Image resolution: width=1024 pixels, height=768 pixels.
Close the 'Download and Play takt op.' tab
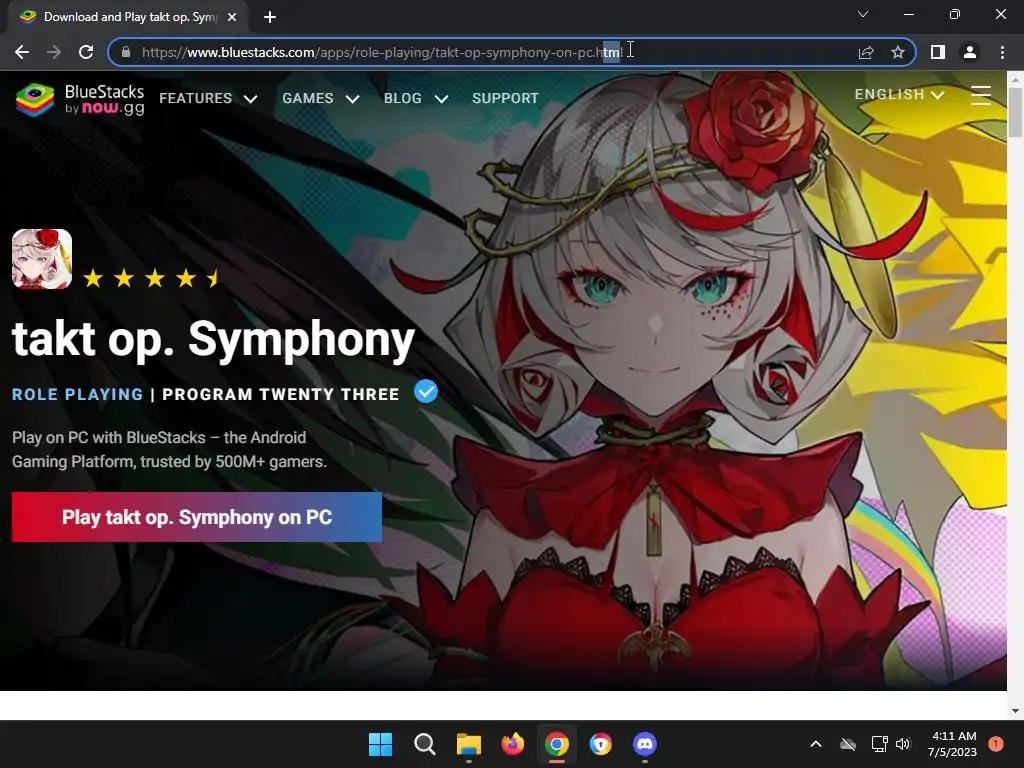tap(232, 17)
